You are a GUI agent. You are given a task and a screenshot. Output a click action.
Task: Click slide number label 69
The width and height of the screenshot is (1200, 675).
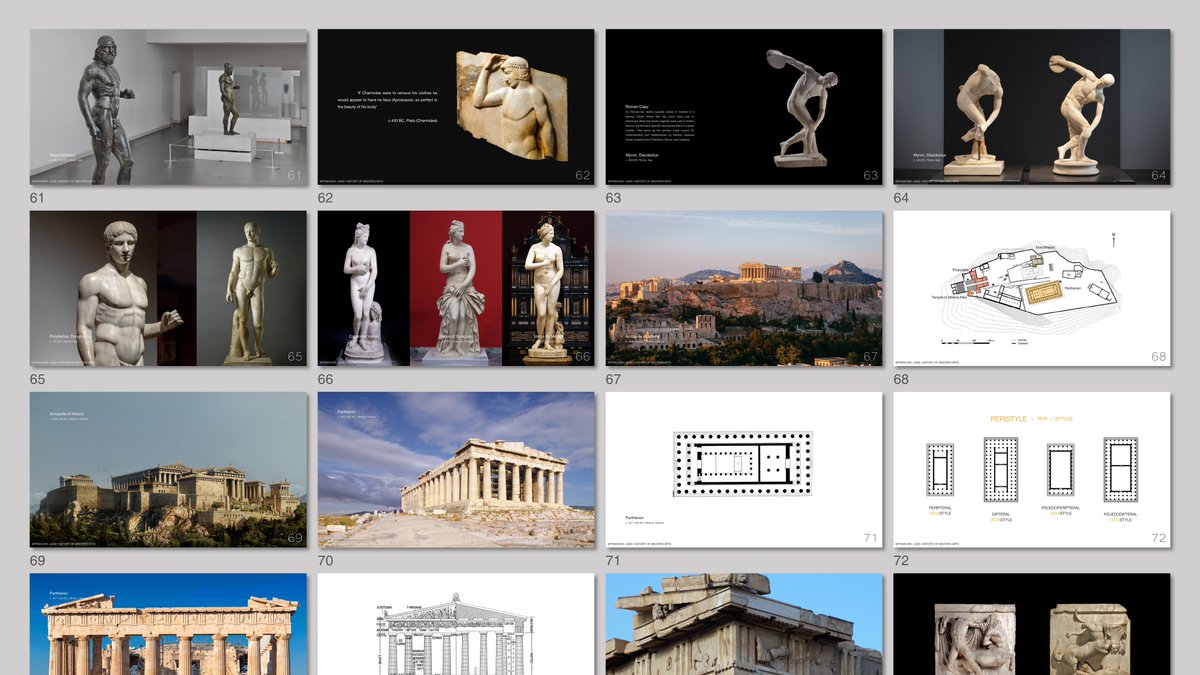tap(37, 561)
